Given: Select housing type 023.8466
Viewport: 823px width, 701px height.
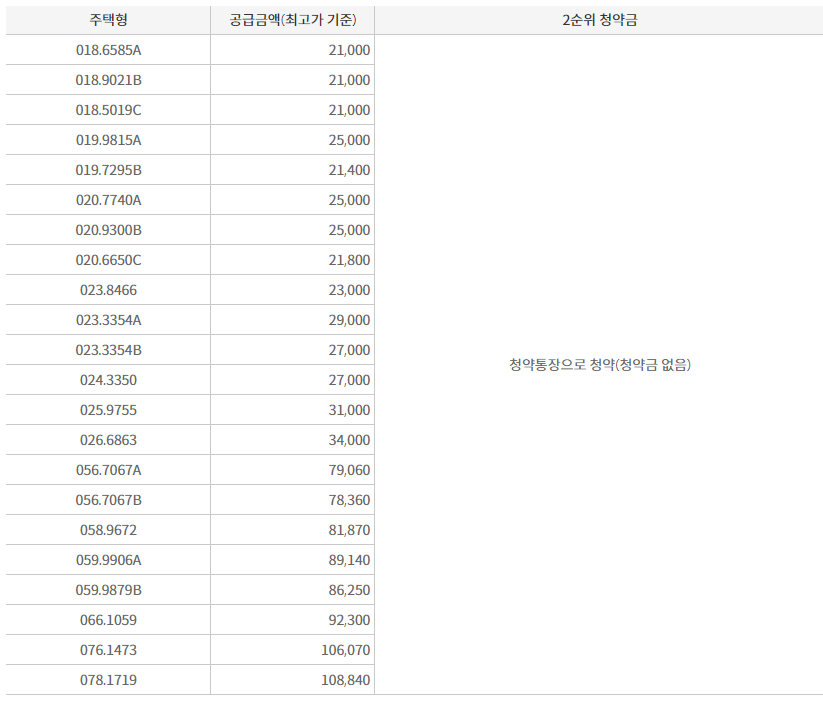Looking at the screenshot, I should (108, 290).
